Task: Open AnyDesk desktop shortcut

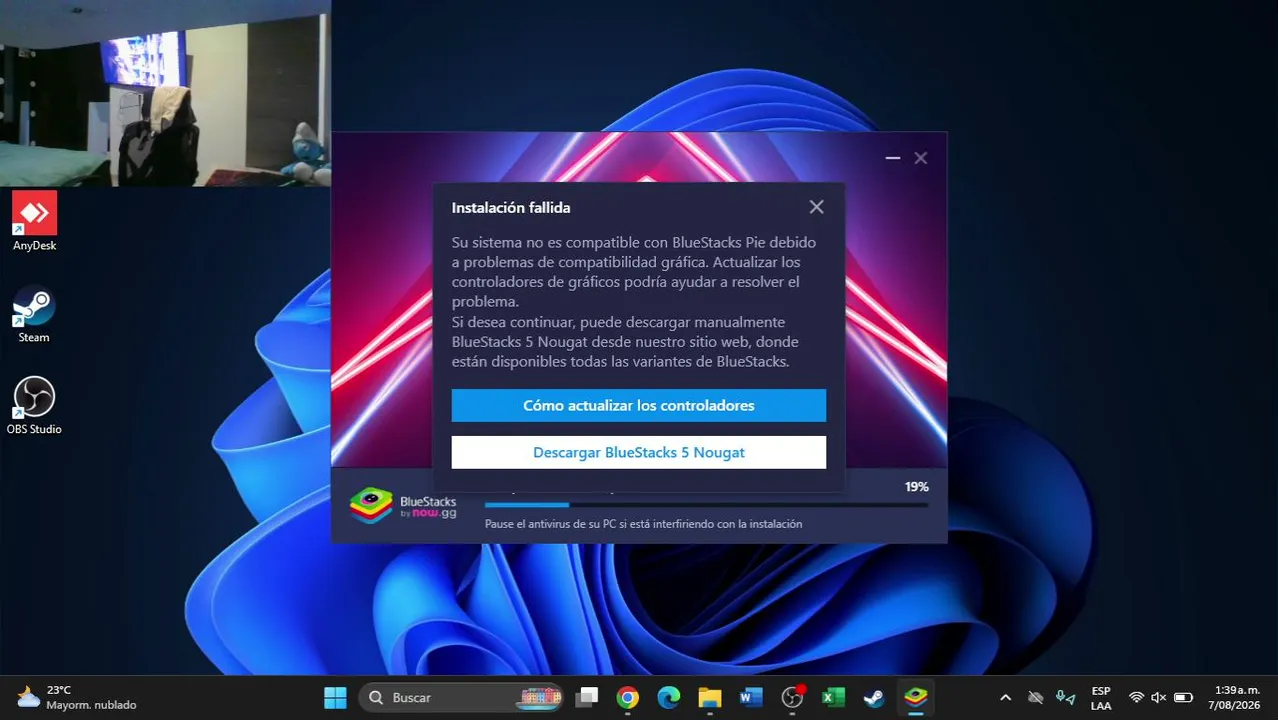Action: click(34, 221)
